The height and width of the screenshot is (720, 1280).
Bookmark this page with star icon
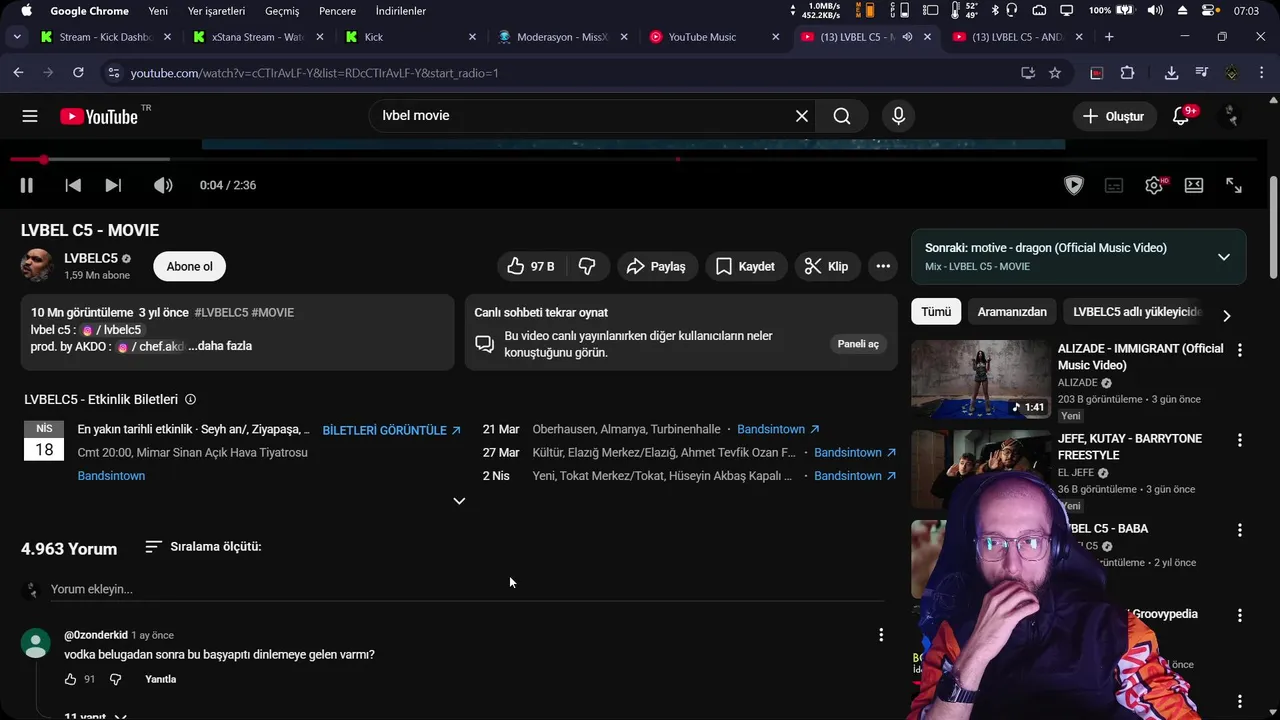(1055, 73)
